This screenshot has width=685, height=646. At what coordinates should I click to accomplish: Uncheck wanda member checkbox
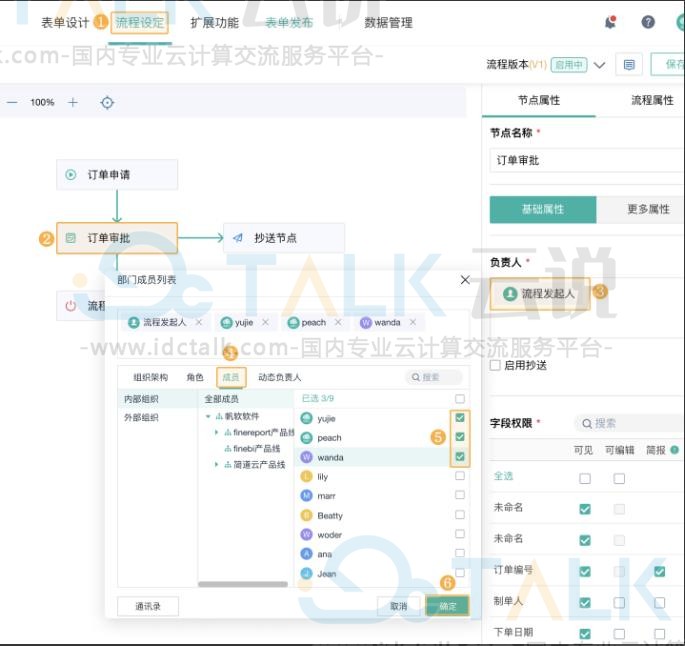(460, 457)
